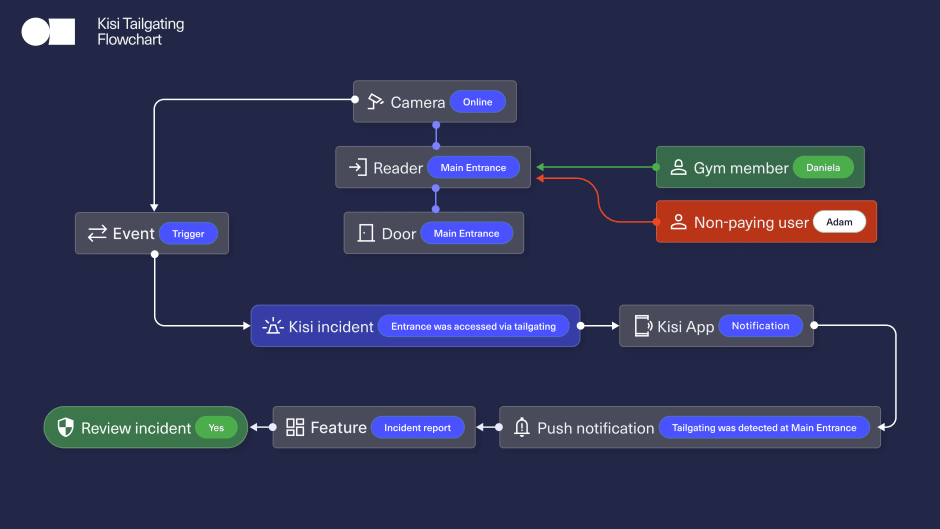
Task: Click the 'Tailgating was detected at Main Entrance' badge
Action: point(764,428)
